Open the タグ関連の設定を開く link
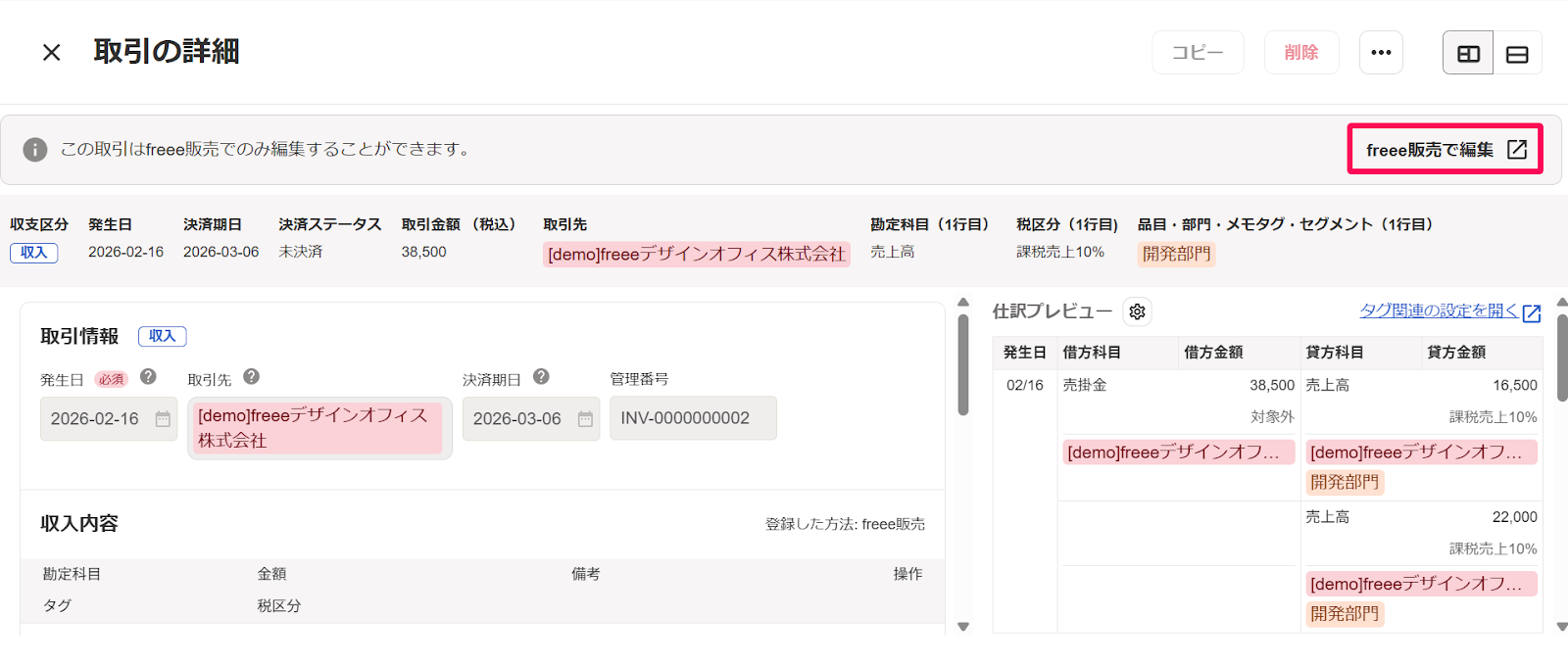 point(1439,310)
